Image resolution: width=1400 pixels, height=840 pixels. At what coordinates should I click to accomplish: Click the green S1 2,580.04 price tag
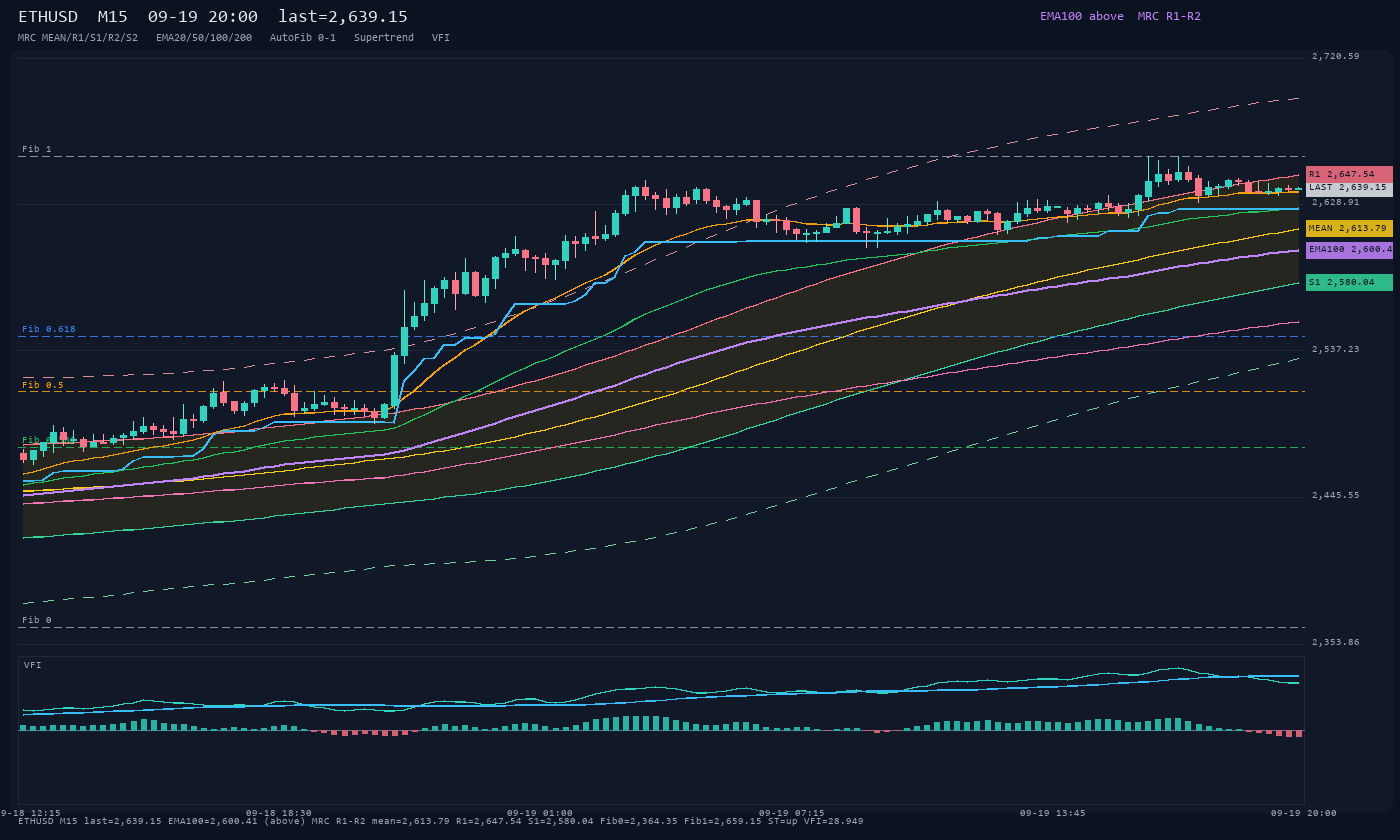pyautogui.click(x=1349, y=282)
